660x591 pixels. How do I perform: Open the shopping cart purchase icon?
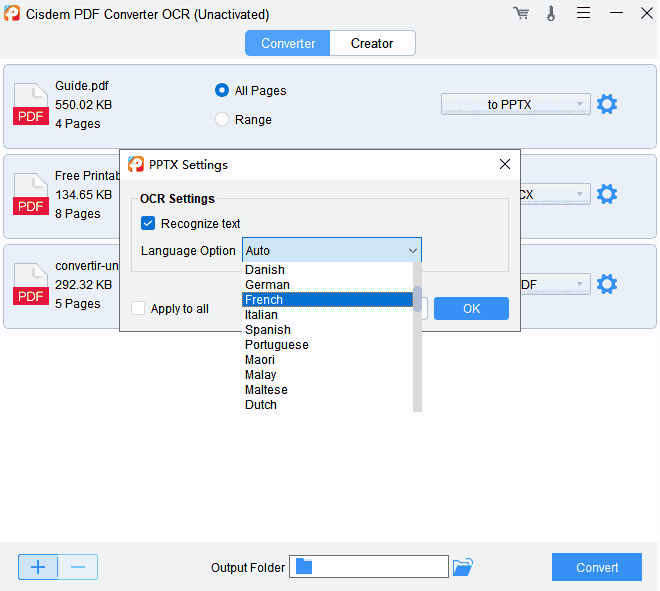[521, 13]
